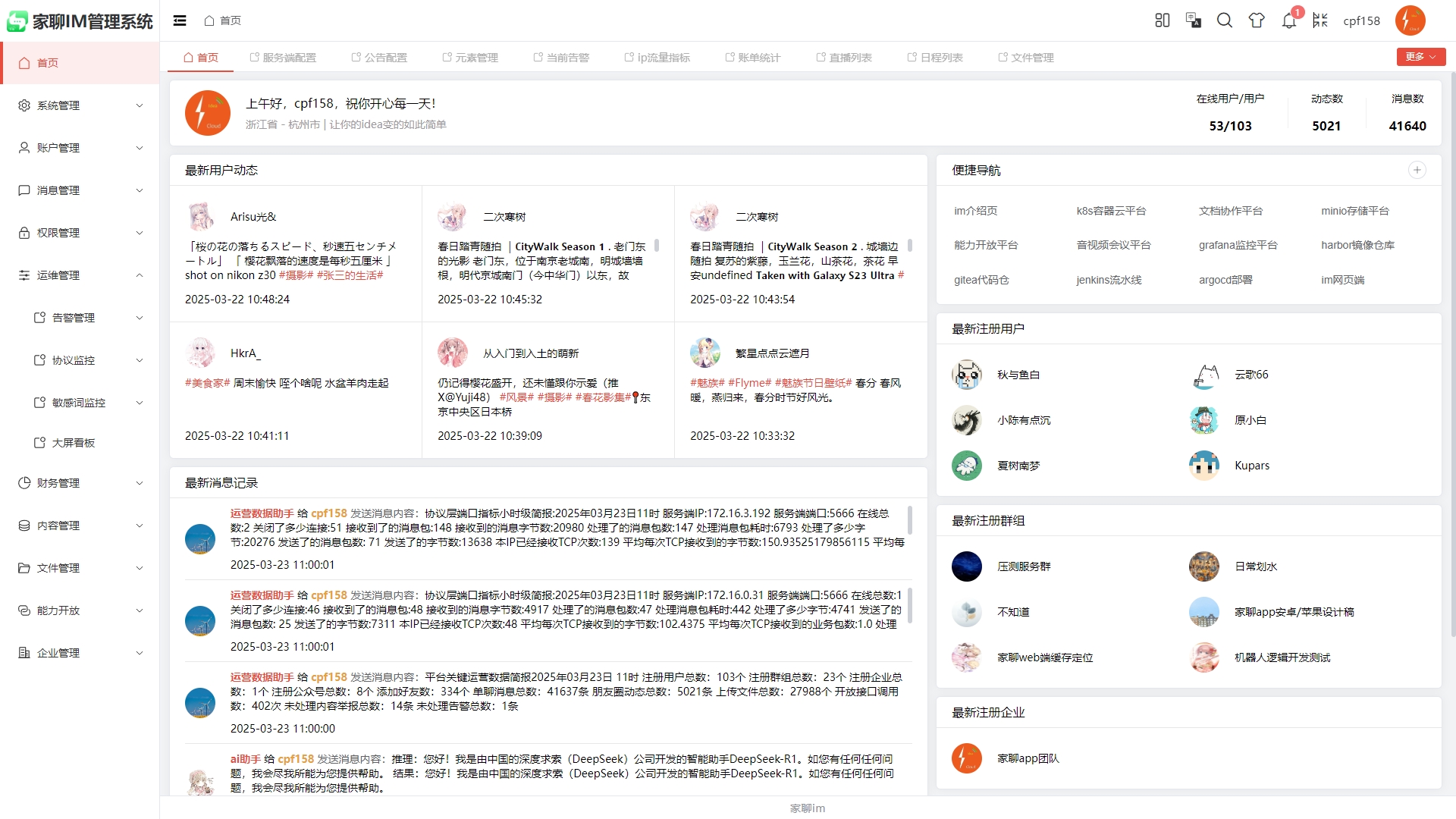This screenshot has height=819, width=1456.
Task: Open theme settings via the shirt icon
Action: click(1257, 20)
